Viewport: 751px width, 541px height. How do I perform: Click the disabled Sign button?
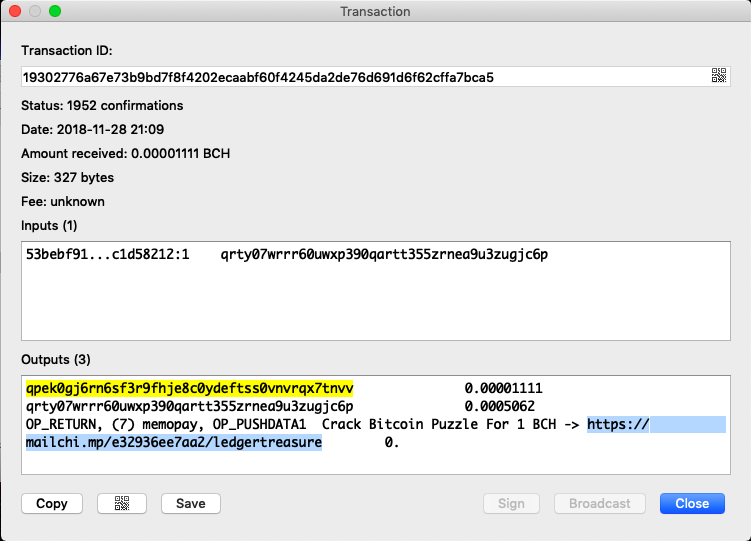tap(511, 503)
